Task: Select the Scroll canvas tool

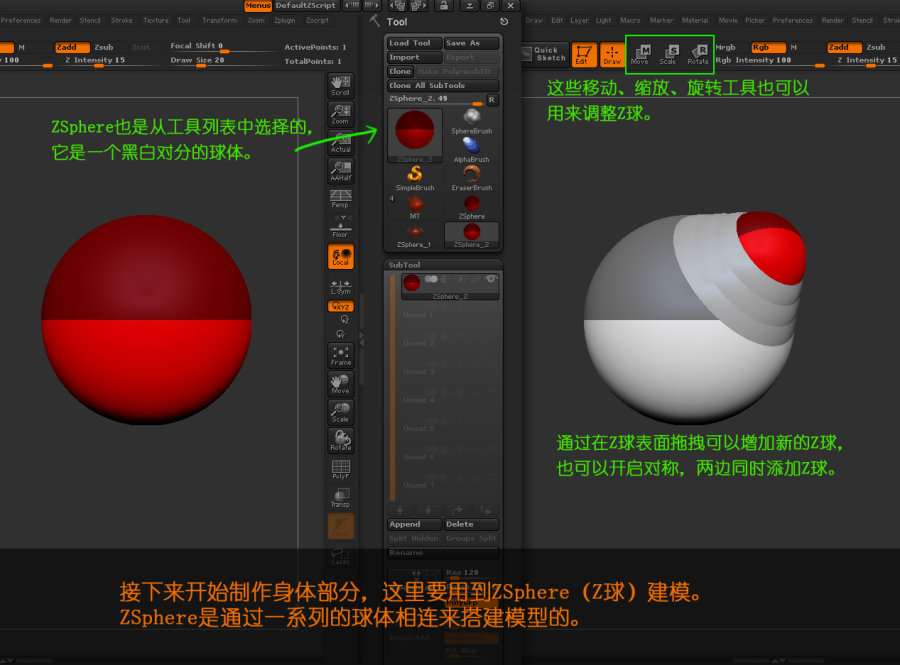Action: point(340,85)
